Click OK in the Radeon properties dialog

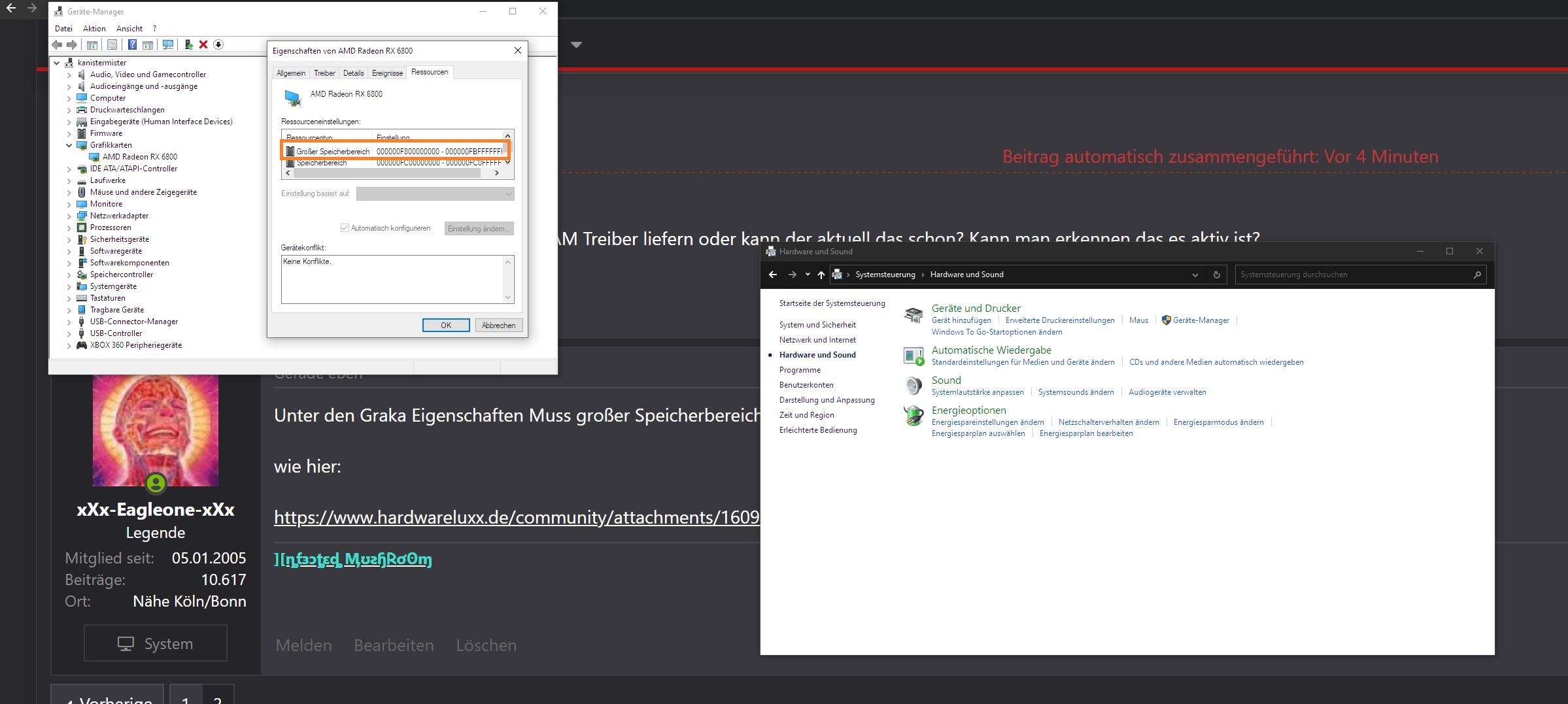click(446, 326)
